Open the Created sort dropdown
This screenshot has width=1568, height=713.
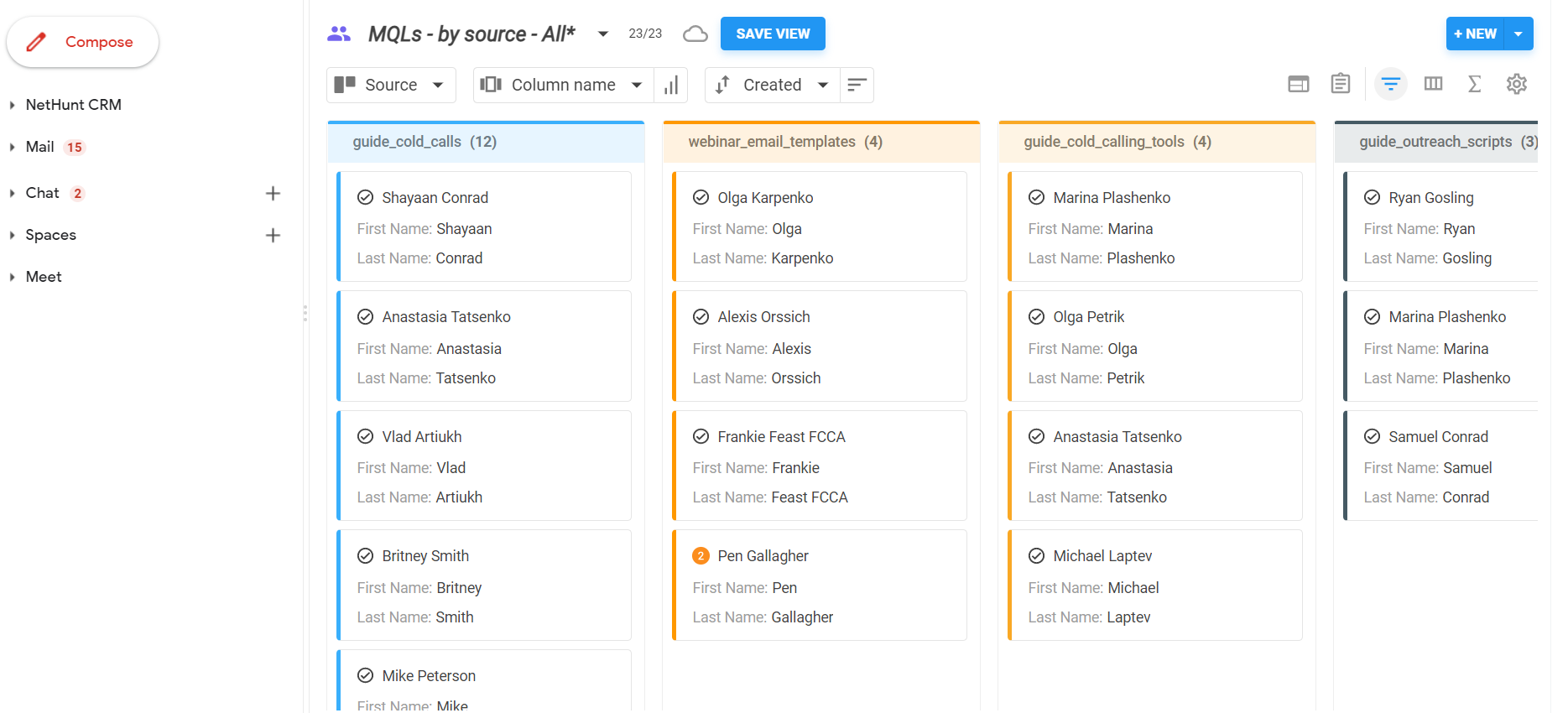[x=772, y=85]
